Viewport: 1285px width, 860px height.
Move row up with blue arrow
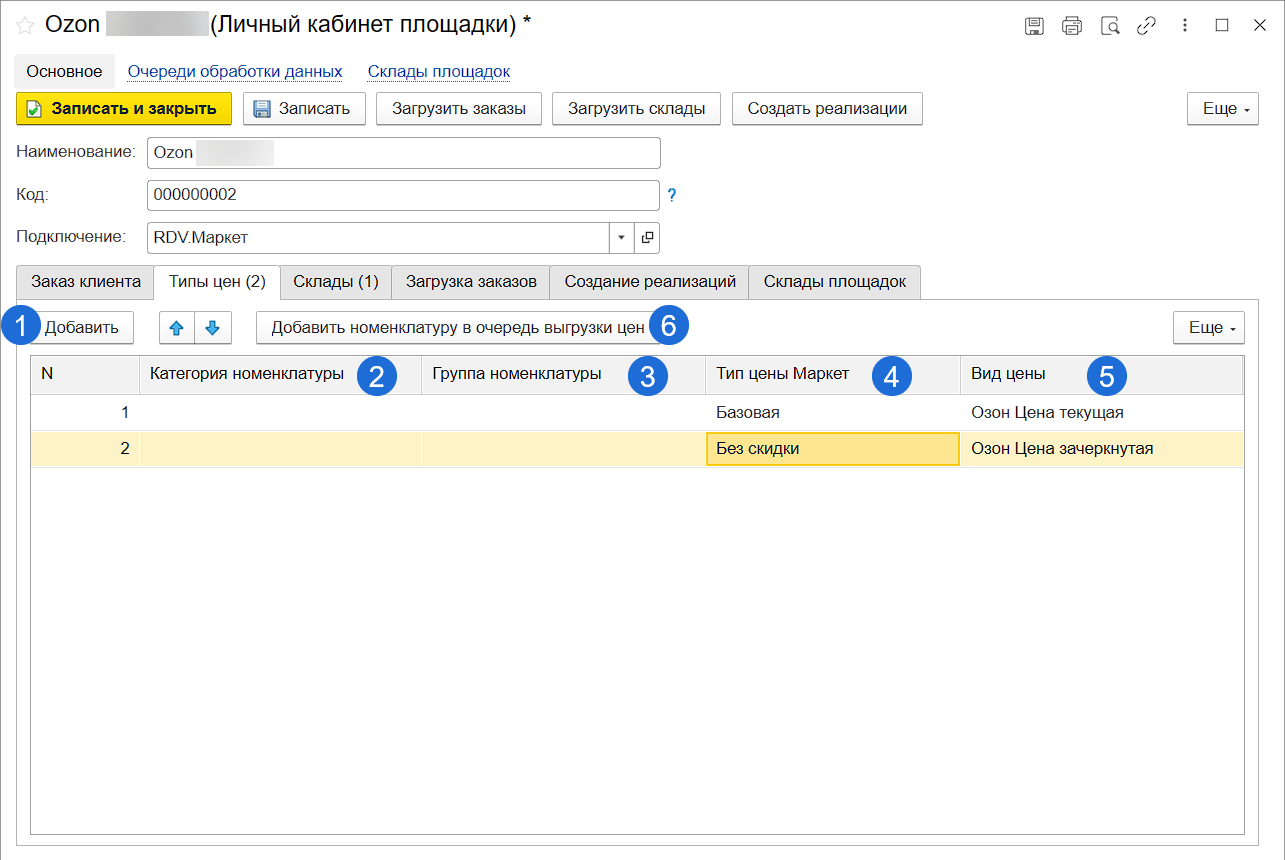pyautogui.click(x=177, y=327)
